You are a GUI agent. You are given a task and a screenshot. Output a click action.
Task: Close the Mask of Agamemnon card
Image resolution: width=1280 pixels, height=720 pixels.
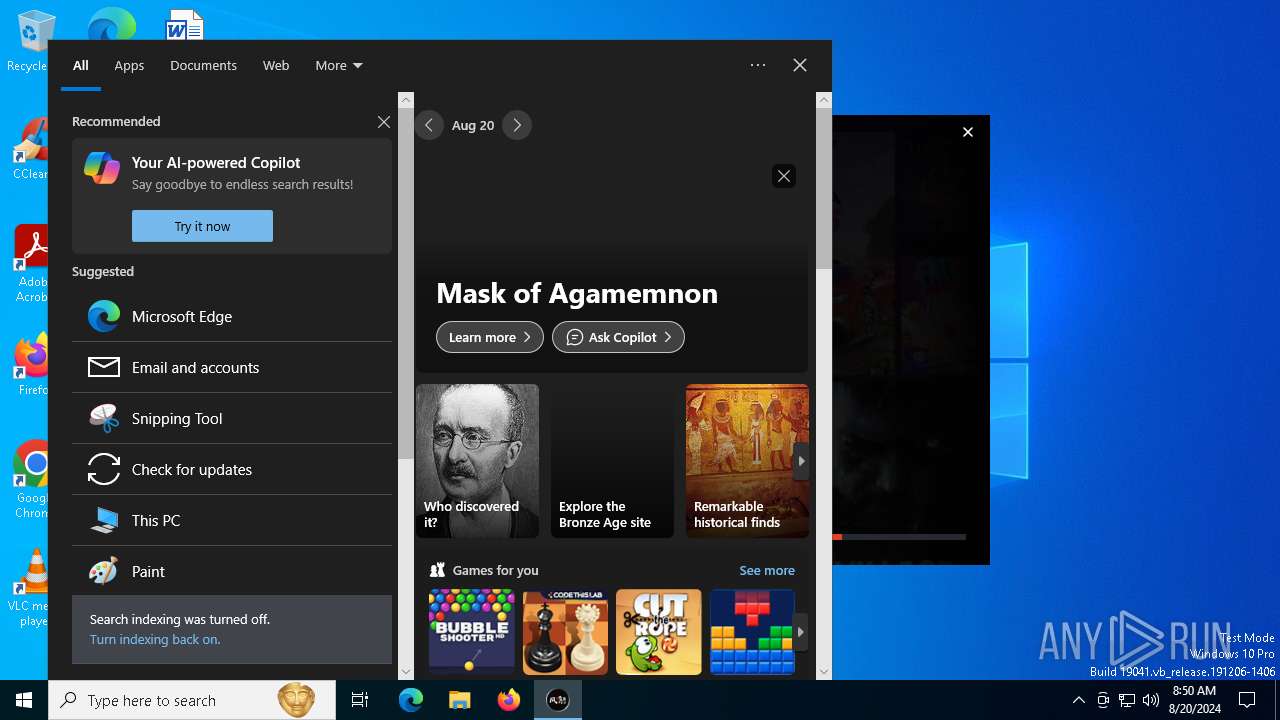(x=784, y=176)
